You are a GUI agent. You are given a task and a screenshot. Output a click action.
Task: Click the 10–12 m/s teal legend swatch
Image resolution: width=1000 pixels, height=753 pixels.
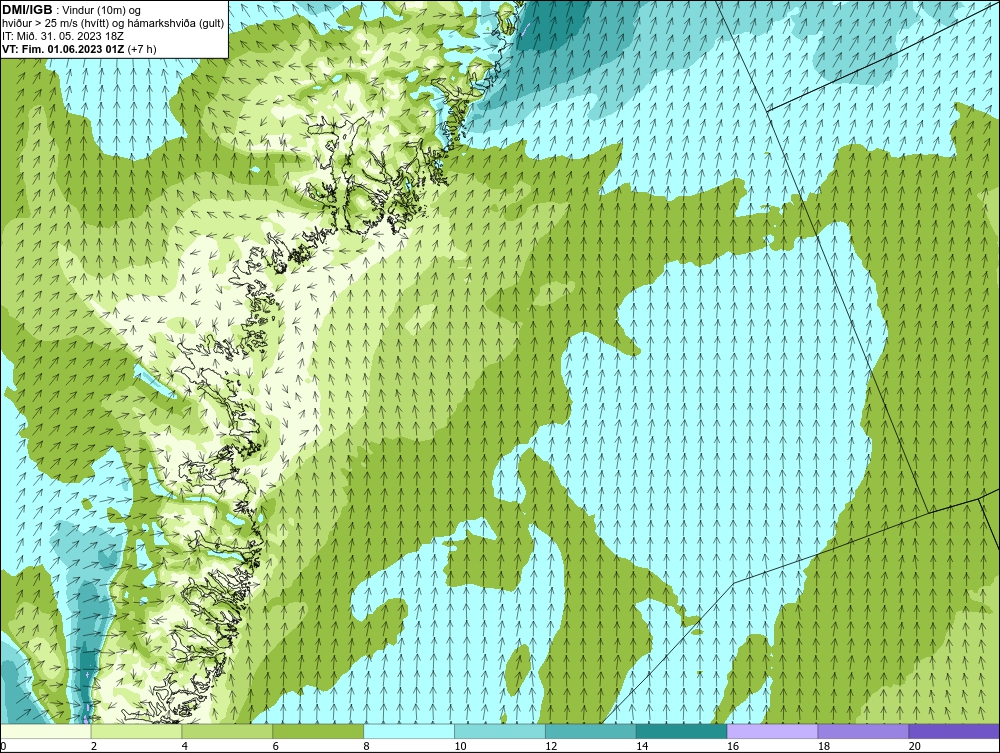click(x=500, y=731)
